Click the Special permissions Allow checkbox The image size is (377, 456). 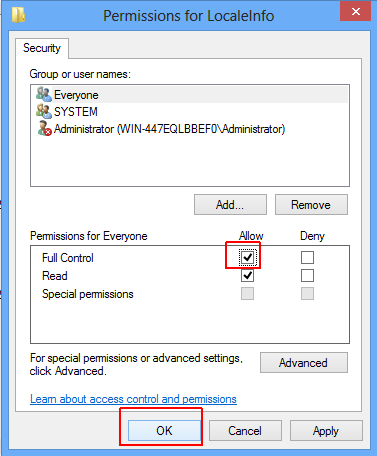(x=247, y=294)
